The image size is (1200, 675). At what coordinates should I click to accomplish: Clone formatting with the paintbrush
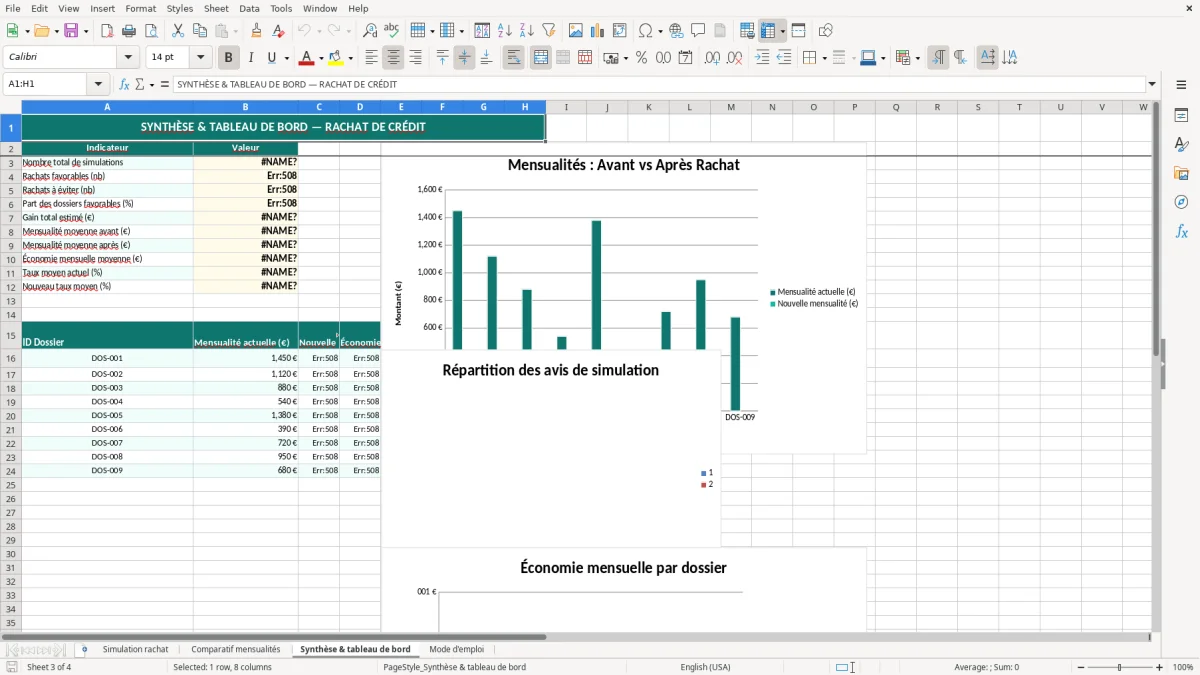[x=257, y=31]
